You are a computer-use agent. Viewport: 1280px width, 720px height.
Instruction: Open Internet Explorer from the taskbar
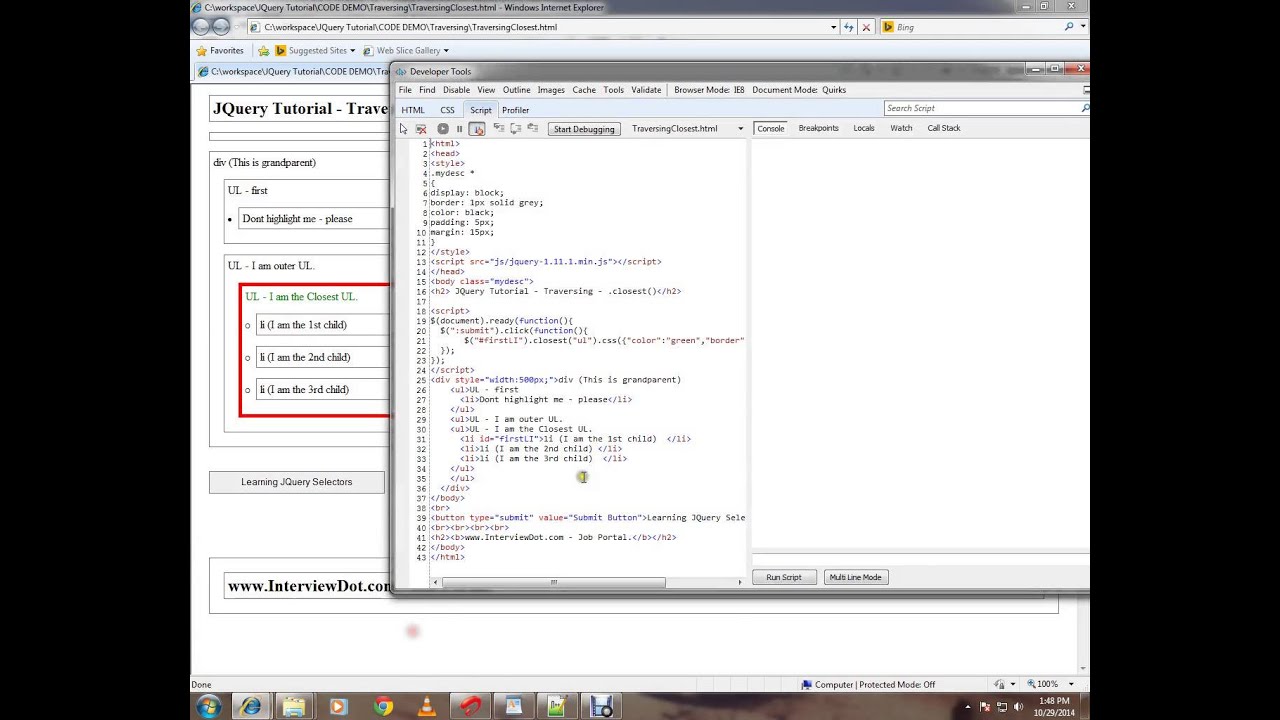coord(251,706)
